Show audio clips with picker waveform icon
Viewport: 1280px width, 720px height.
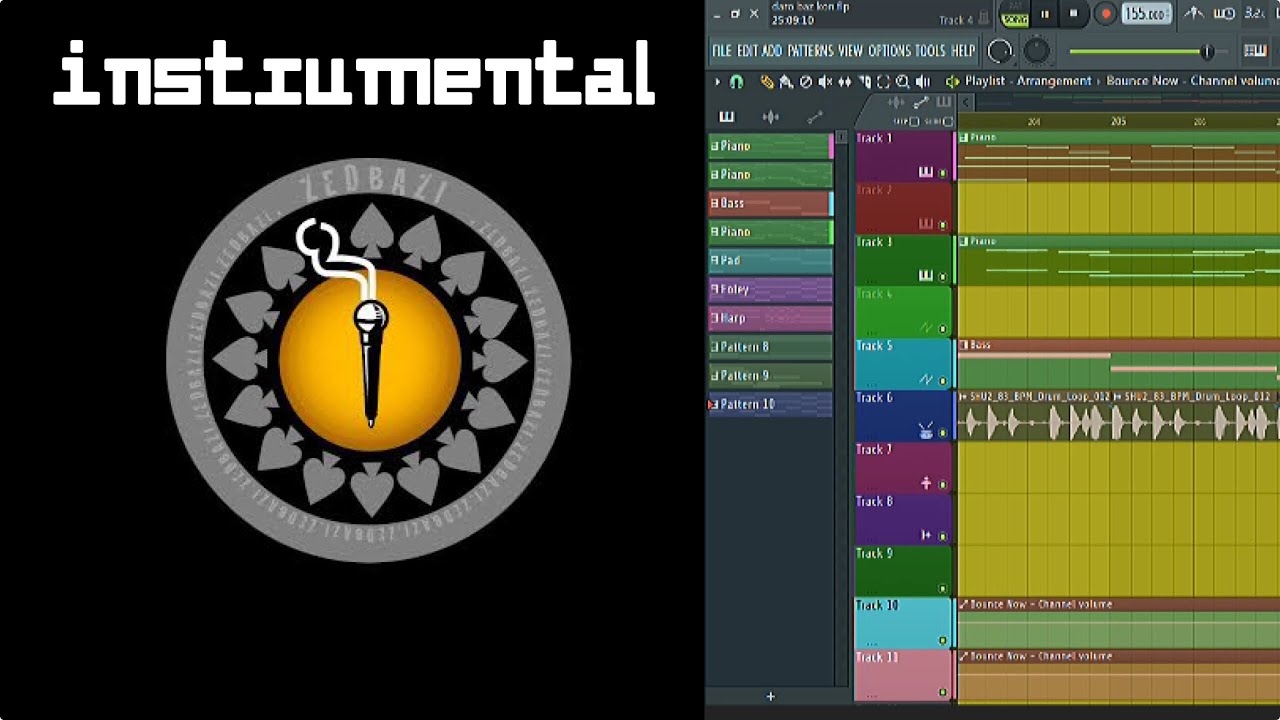(771, 117)
